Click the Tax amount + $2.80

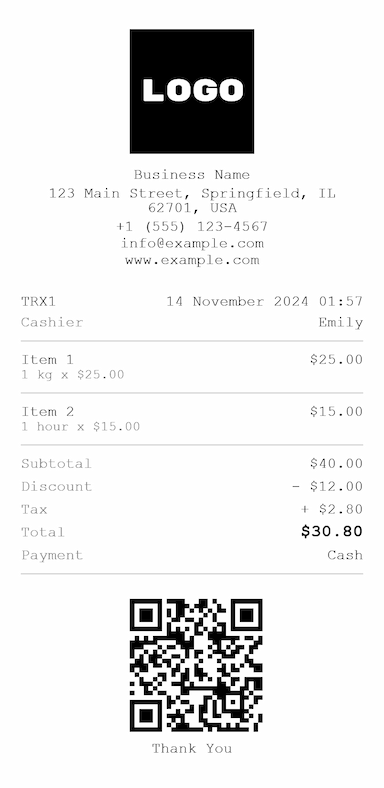(332, 510)
